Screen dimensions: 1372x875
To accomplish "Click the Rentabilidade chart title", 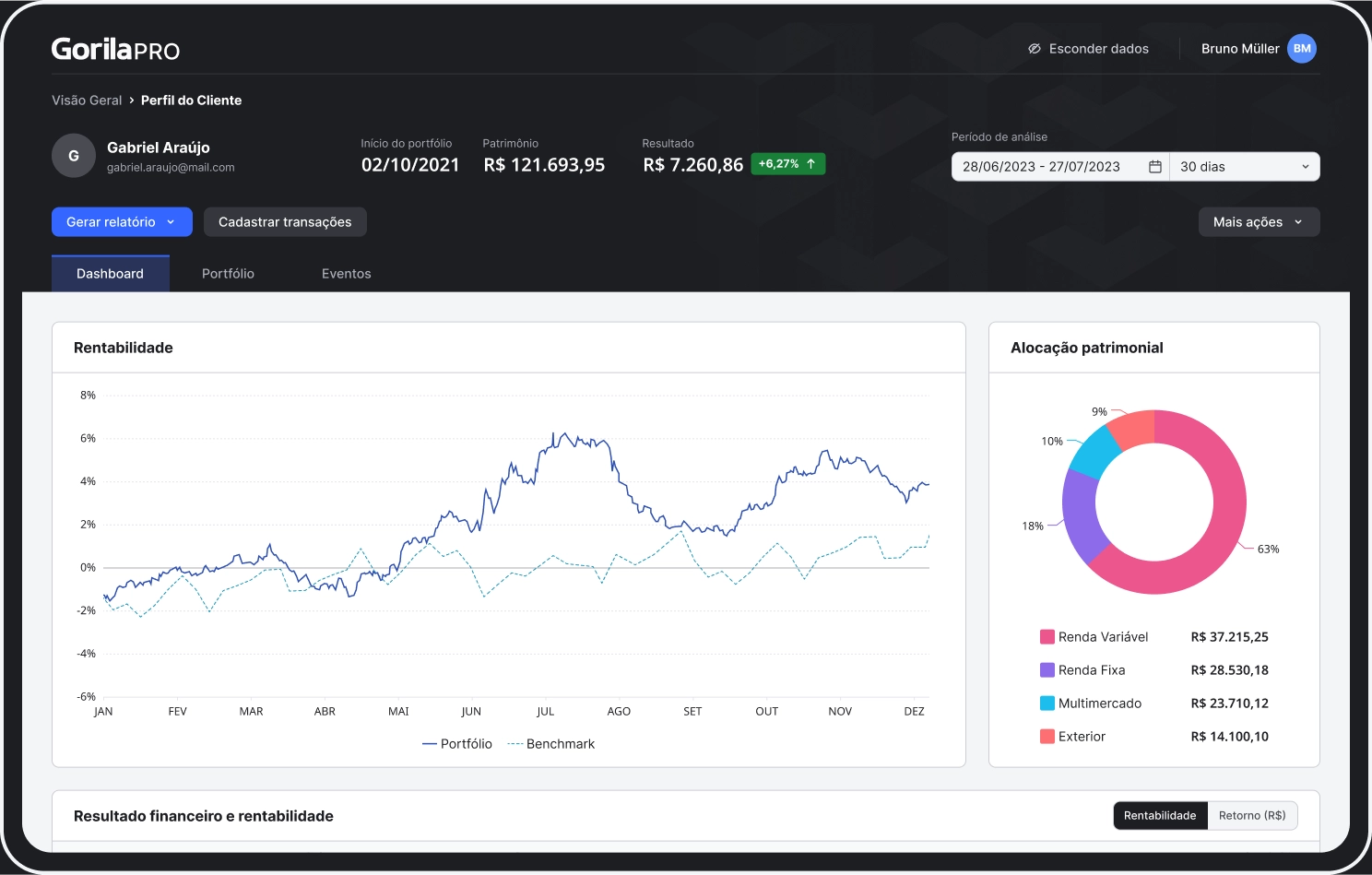I will pos(124,348).
